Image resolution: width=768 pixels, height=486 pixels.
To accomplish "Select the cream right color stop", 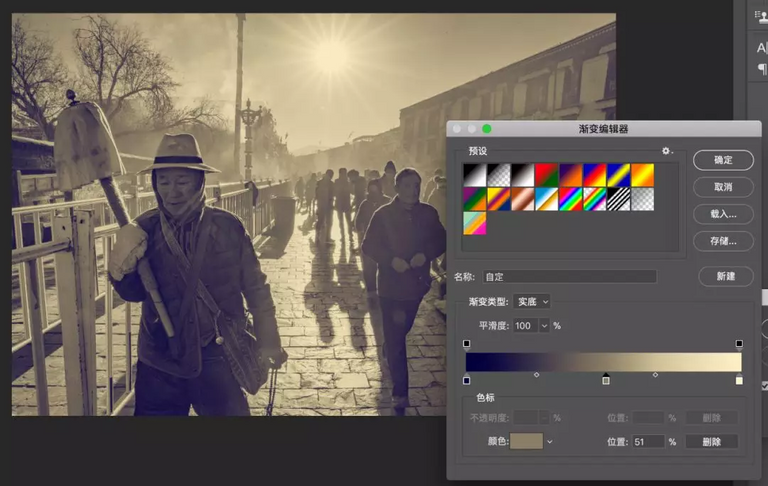I will click(739, 380).
